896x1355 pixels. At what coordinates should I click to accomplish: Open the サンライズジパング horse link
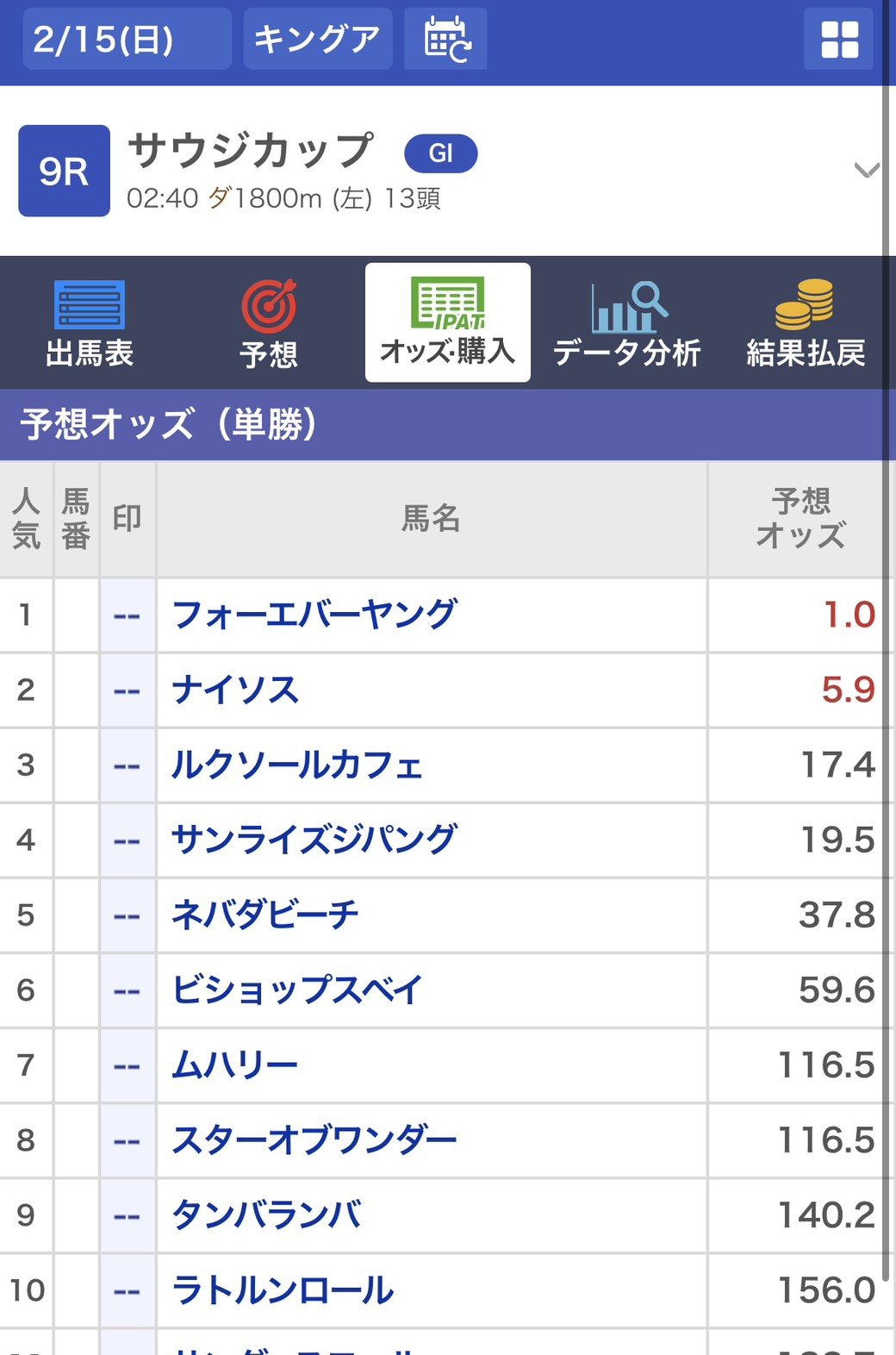(314, 840)
